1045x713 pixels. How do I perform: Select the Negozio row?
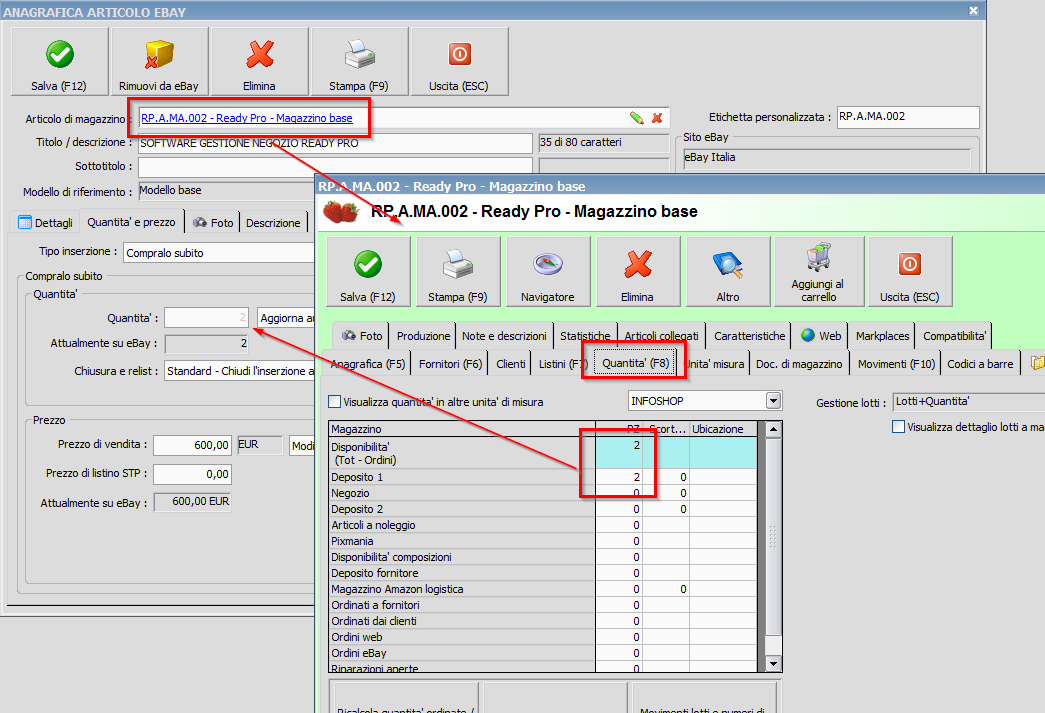pyautogui.click(x=543, y=493)
